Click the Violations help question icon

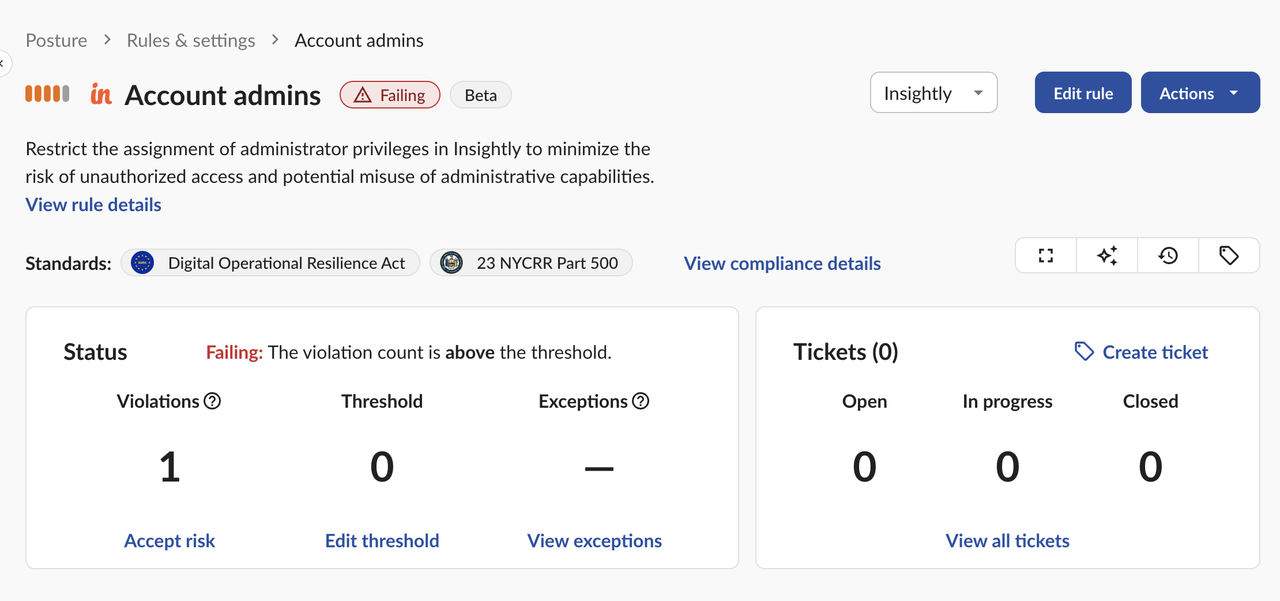(212, 401)
